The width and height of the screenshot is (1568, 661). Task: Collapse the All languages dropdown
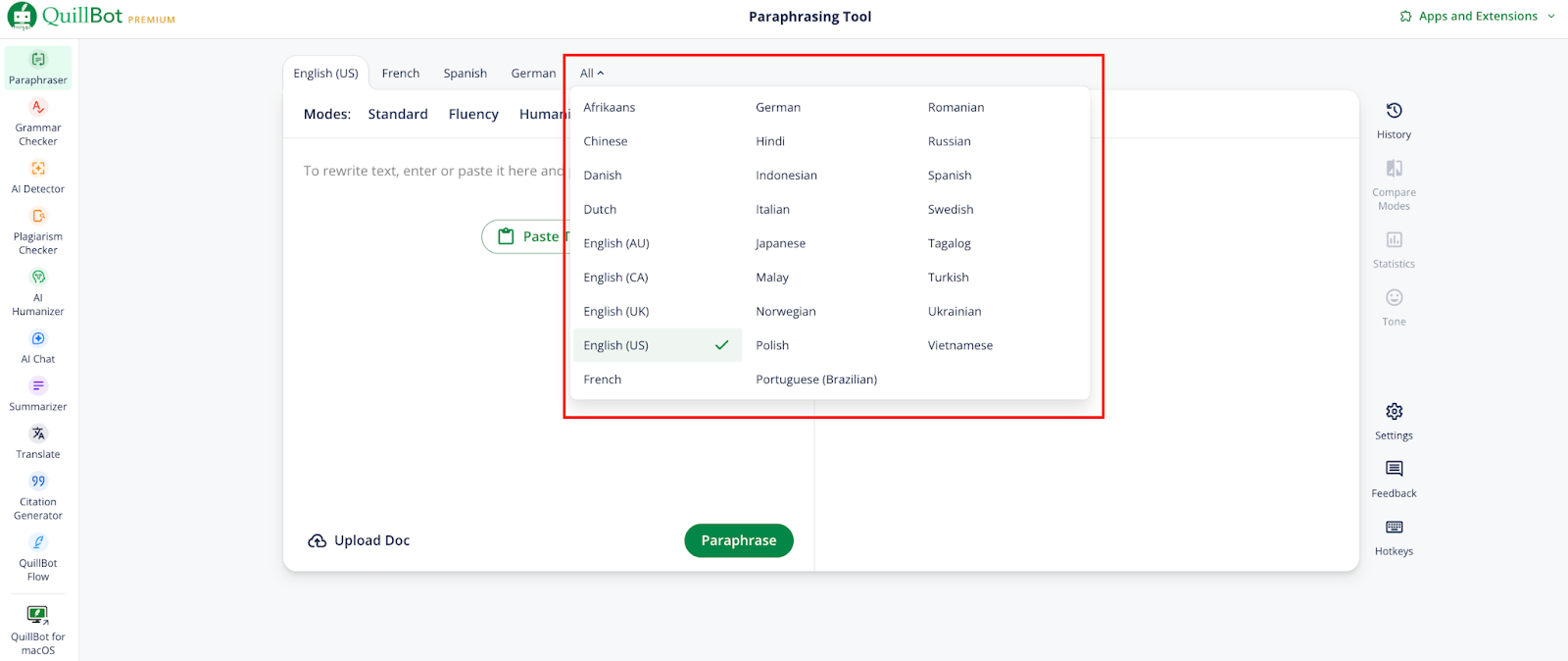click(592, 74)
